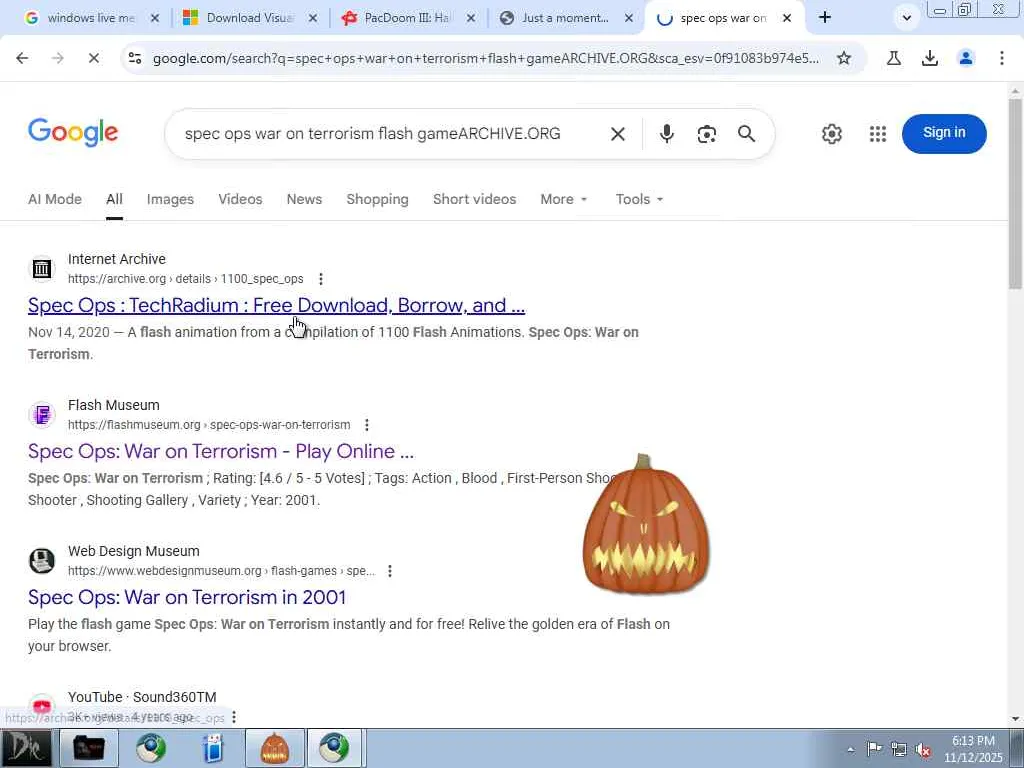Close the 'Just a moment...' tab

629,18
